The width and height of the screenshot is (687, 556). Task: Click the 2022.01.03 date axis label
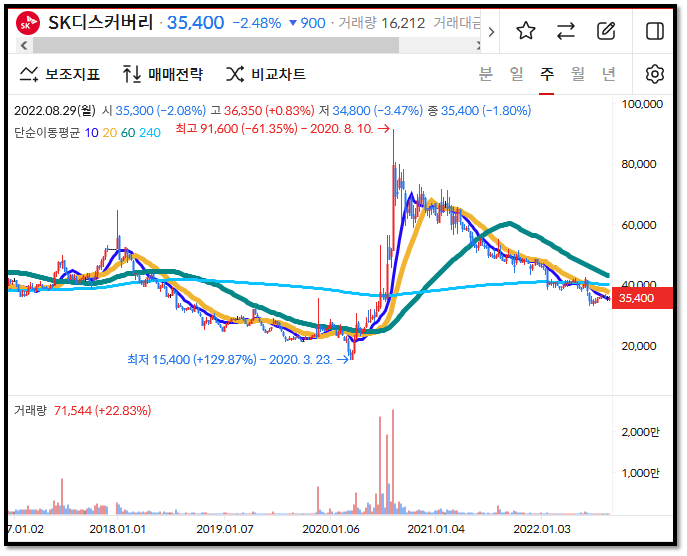click(x=542, y=529)
